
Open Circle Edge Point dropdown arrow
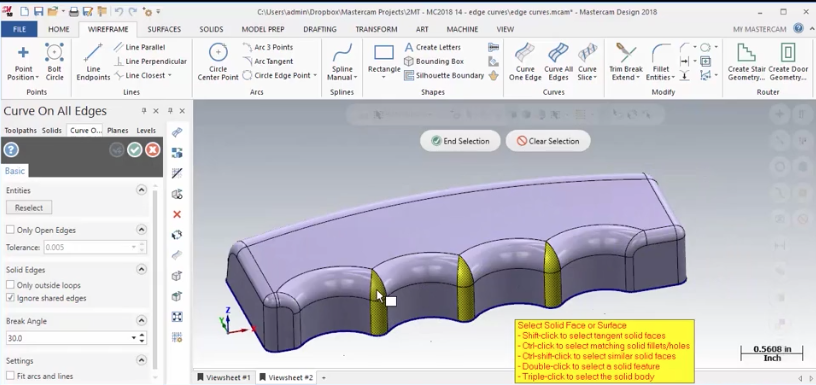[315, 75]
